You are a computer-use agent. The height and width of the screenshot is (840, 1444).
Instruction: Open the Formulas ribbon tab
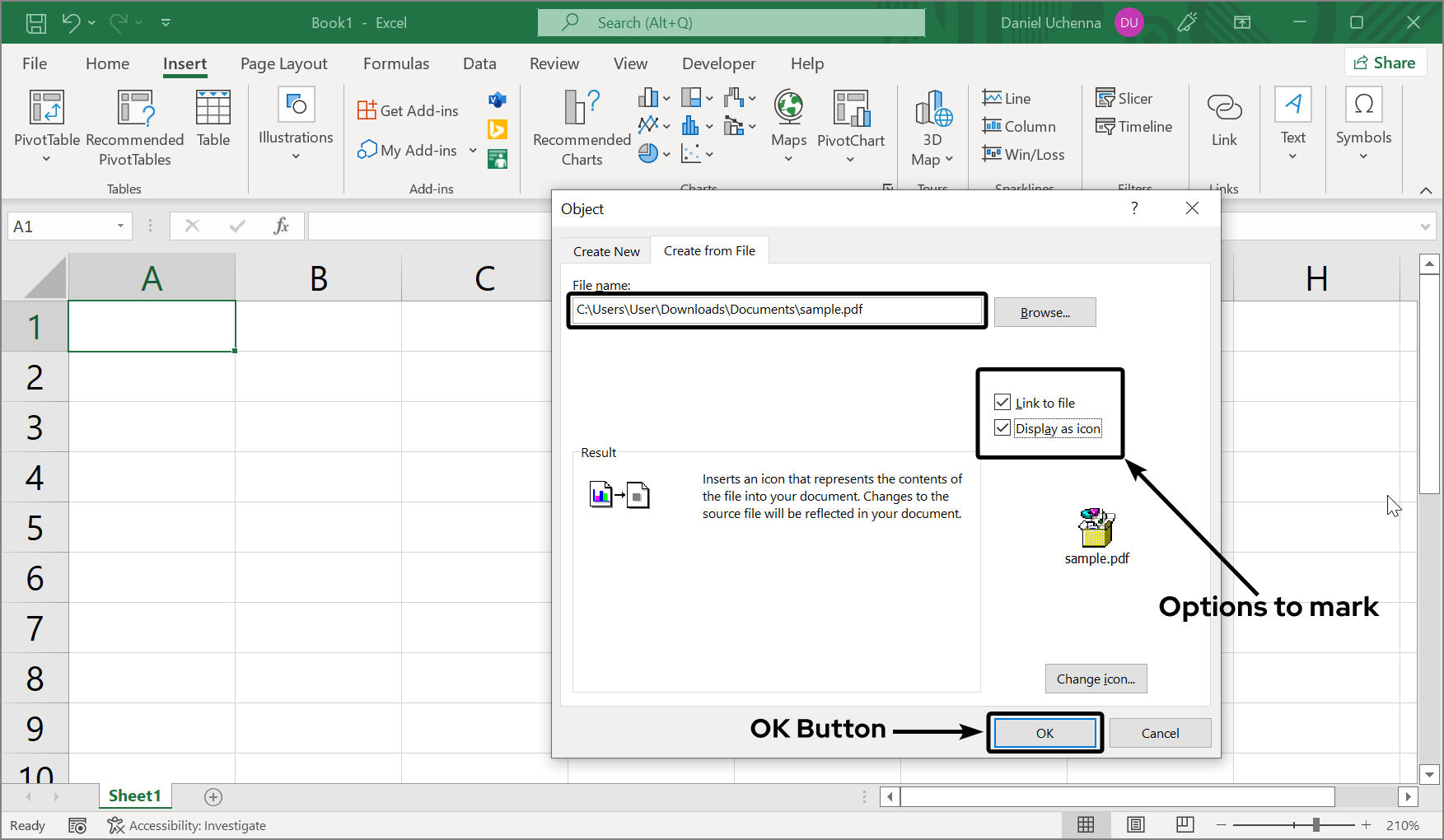[x=395, y=63]
